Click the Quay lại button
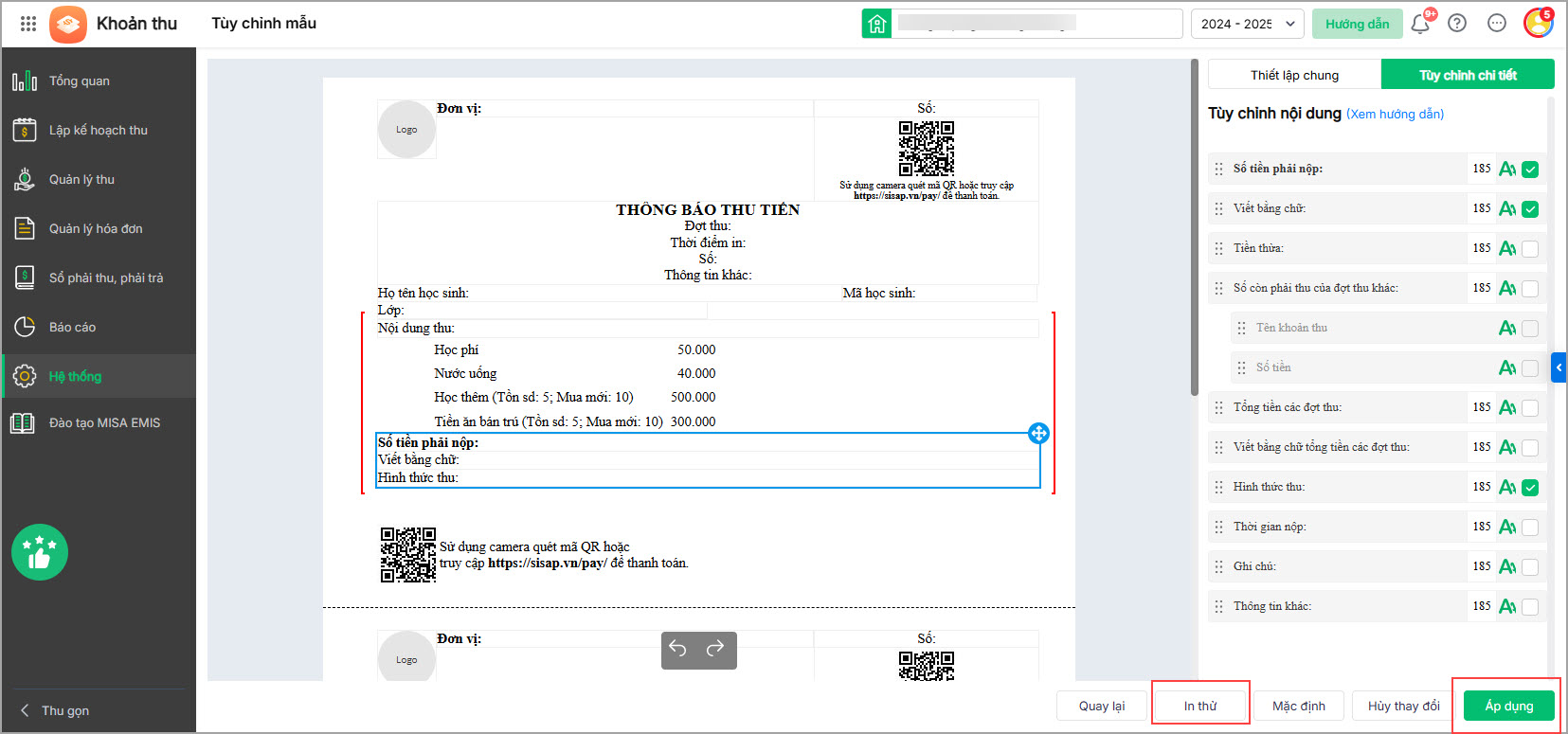The width and height of the screenshot is (1568, 734). point(1102,706)
